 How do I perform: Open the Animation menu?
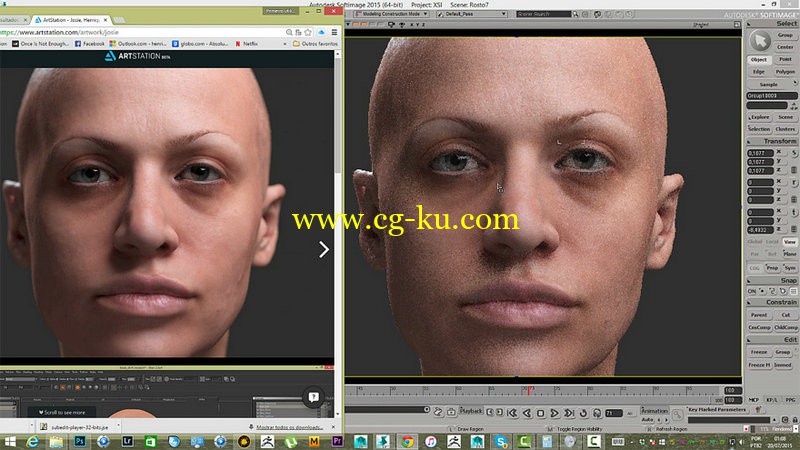pos(654,411)
